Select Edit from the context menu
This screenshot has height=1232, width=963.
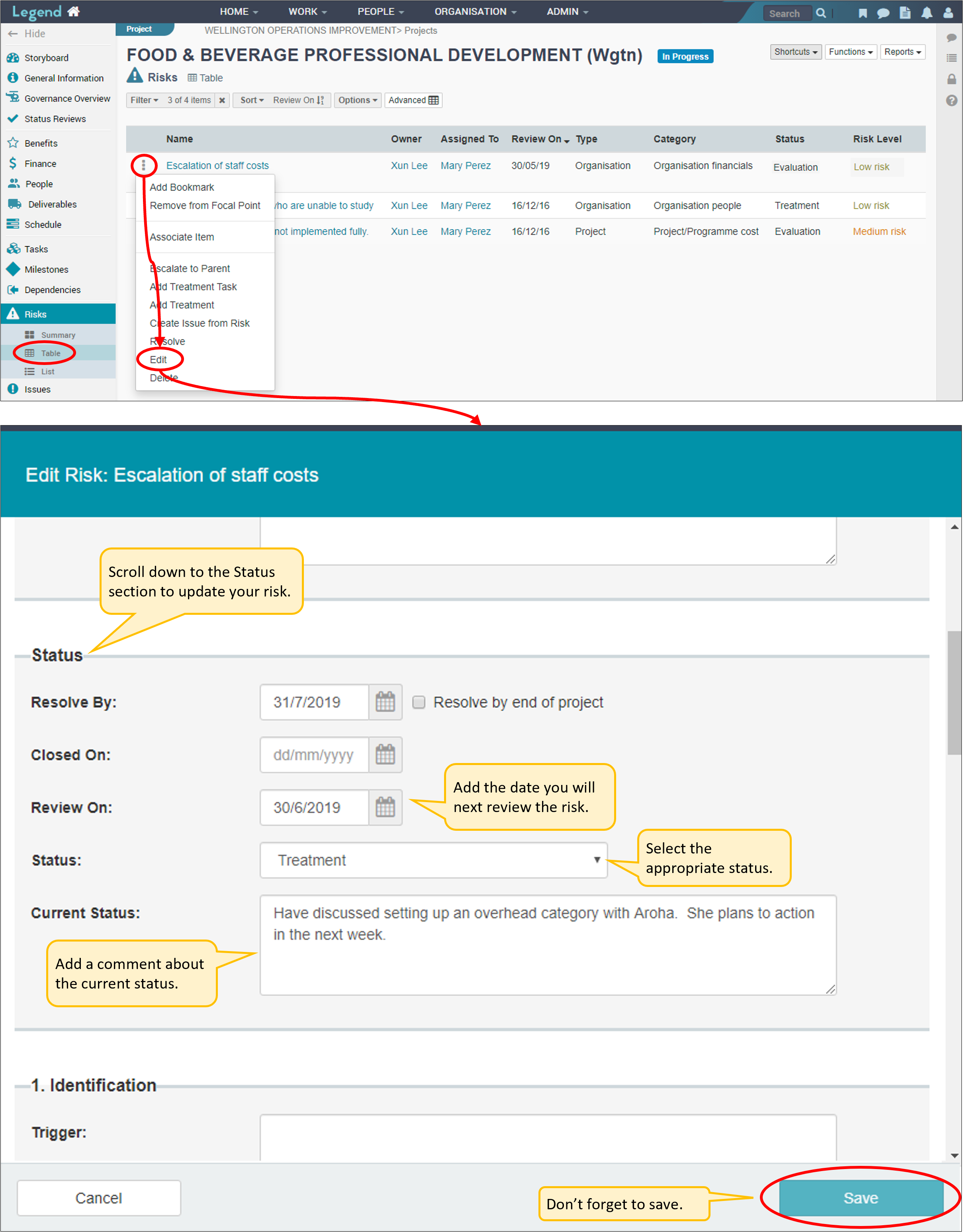159,359
